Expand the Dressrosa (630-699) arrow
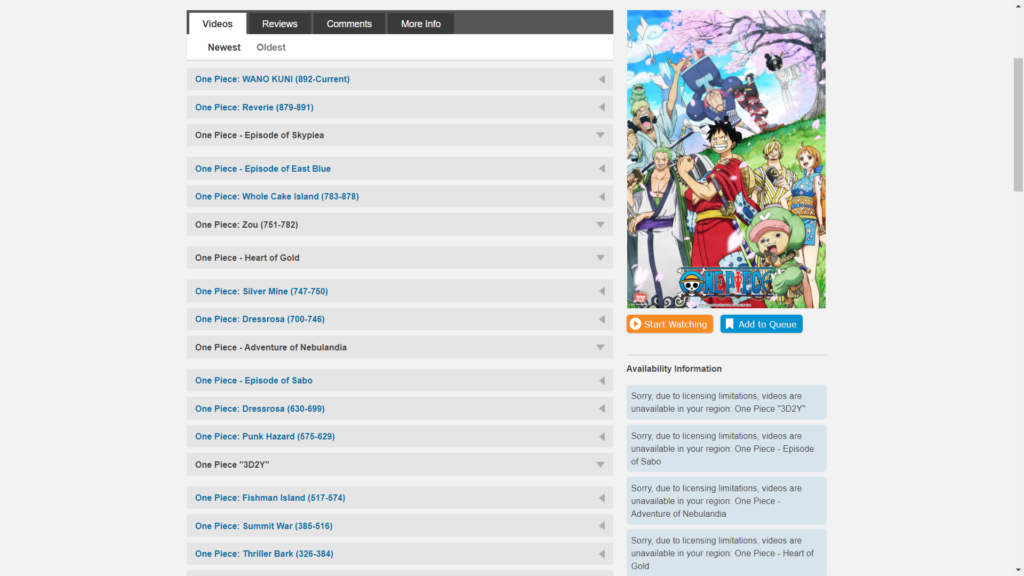Viewport: 1024px width, 576px height. pos(601,409)
